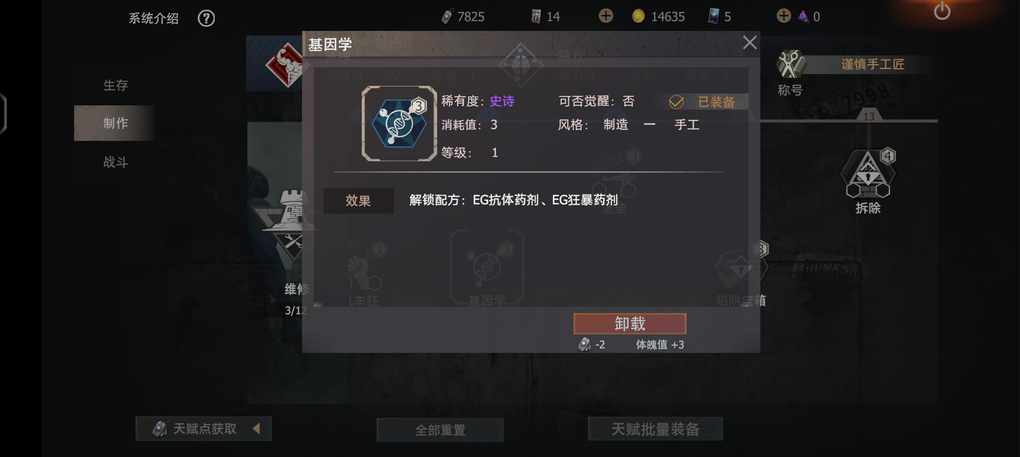Click the 全部重置 reset button
1020x457 pixels.
[440, 430]
